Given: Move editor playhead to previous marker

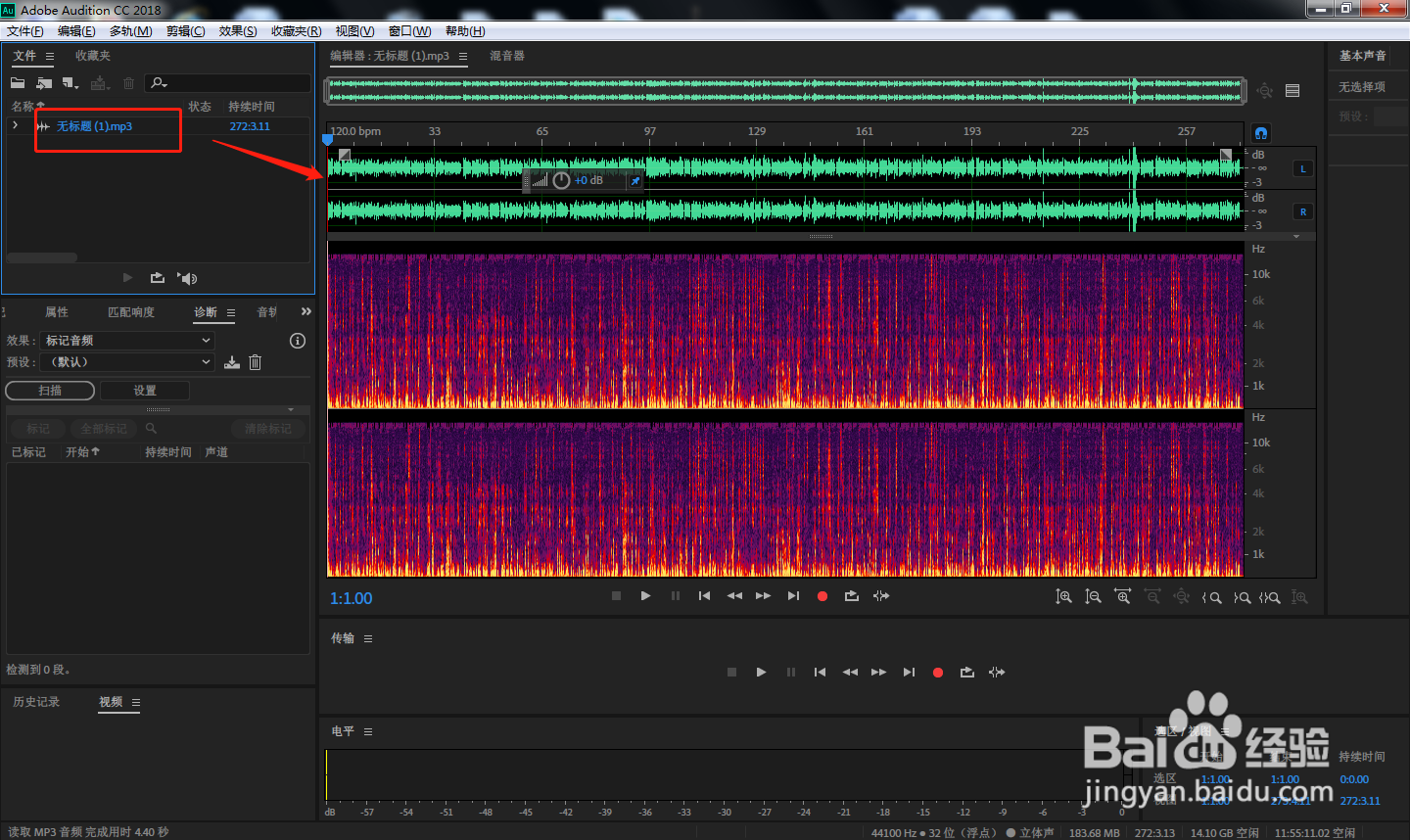Looking at the screenshot, I should coord(704,596).
